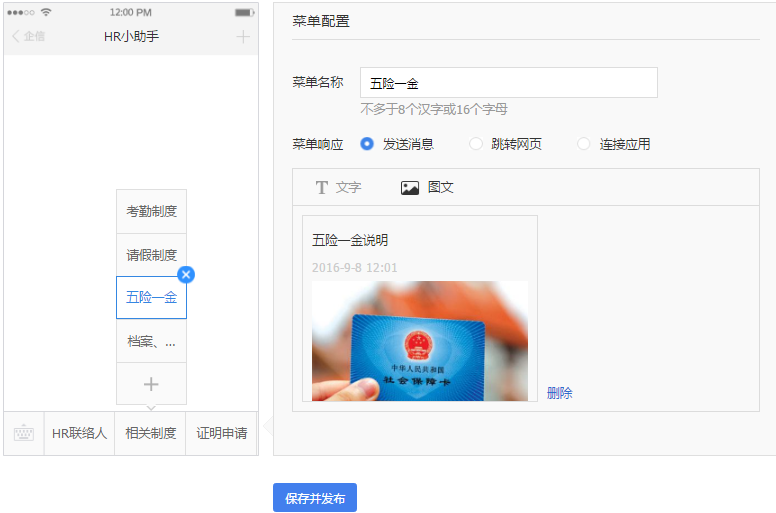
Task: Choose 连接应用 radio option
Action: 584,144
